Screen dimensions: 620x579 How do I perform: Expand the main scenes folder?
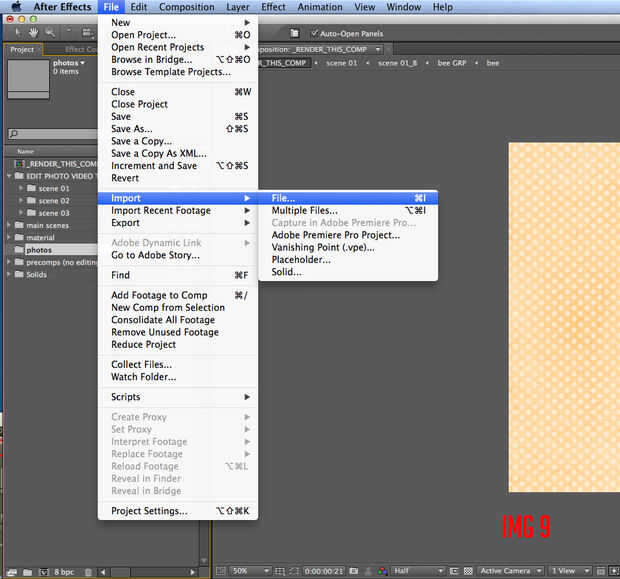pyautogui.click(x=9, y=225)
